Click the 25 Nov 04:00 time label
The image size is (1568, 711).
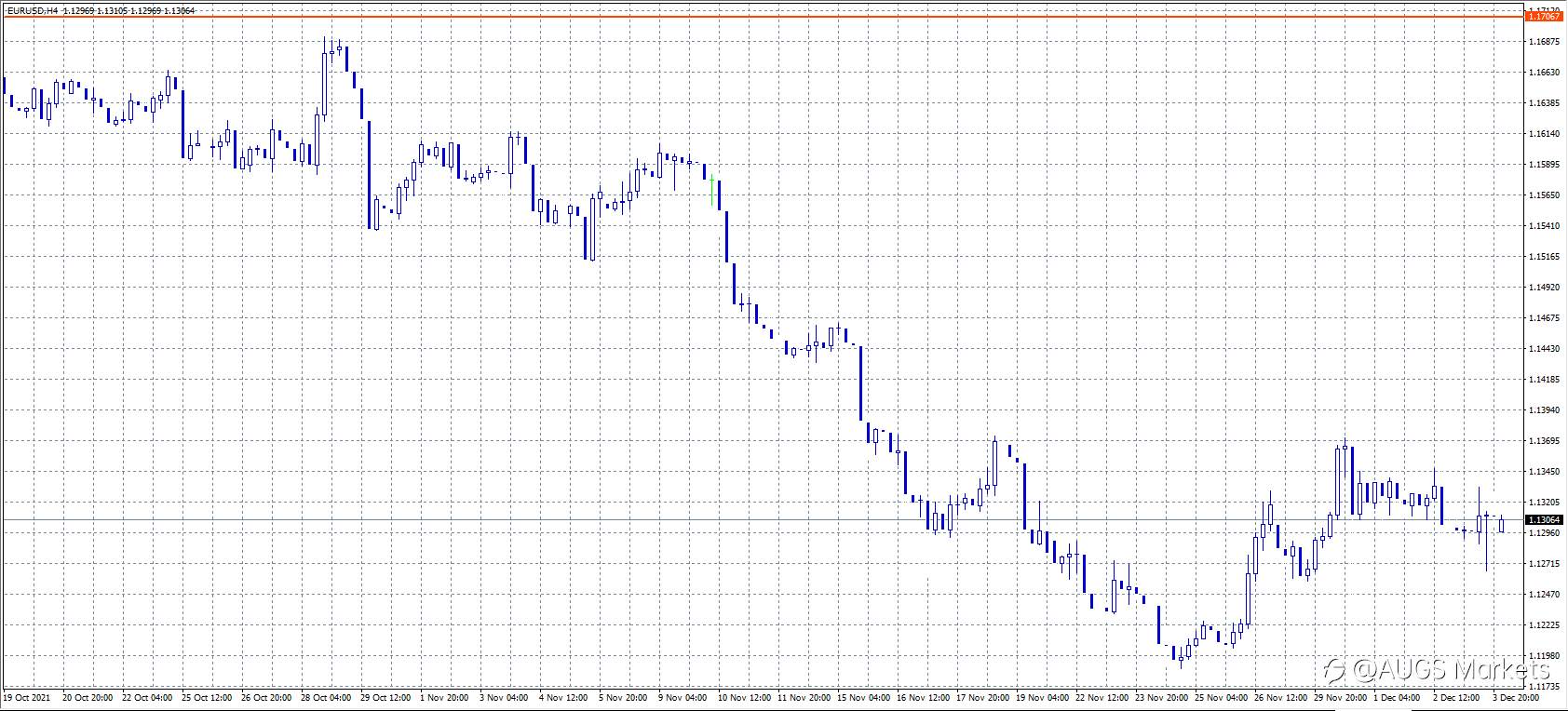click(1222, 697)
